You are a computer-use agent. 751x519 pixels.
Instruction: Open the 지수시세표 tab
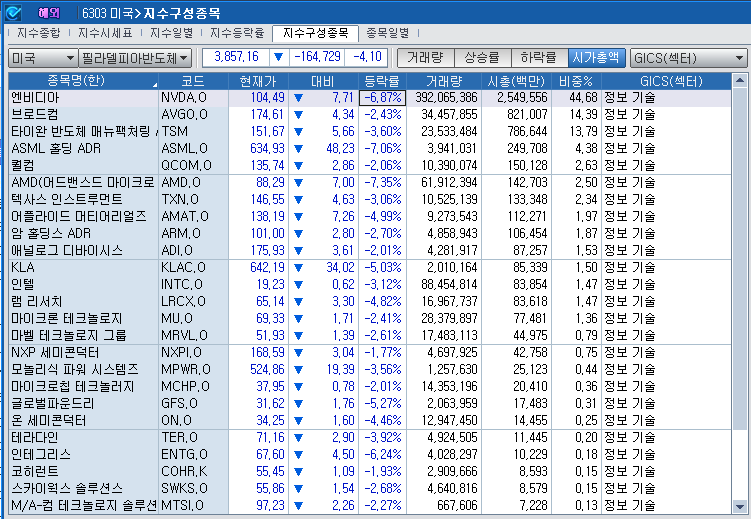coord(105,33)
